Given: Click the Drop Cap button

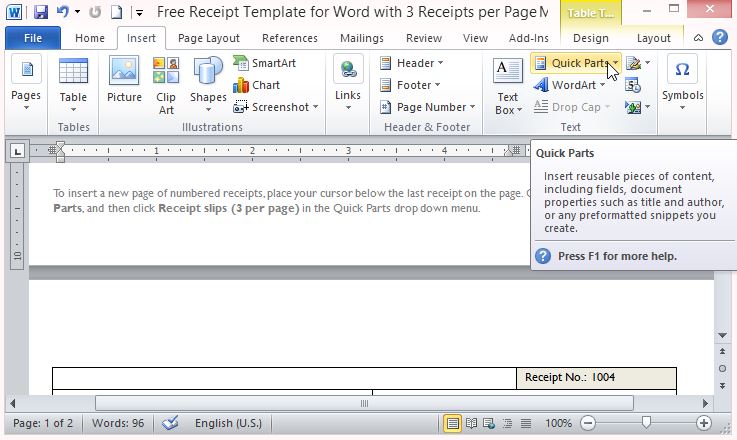Looking at the screenshot, I should coord(572,107).
